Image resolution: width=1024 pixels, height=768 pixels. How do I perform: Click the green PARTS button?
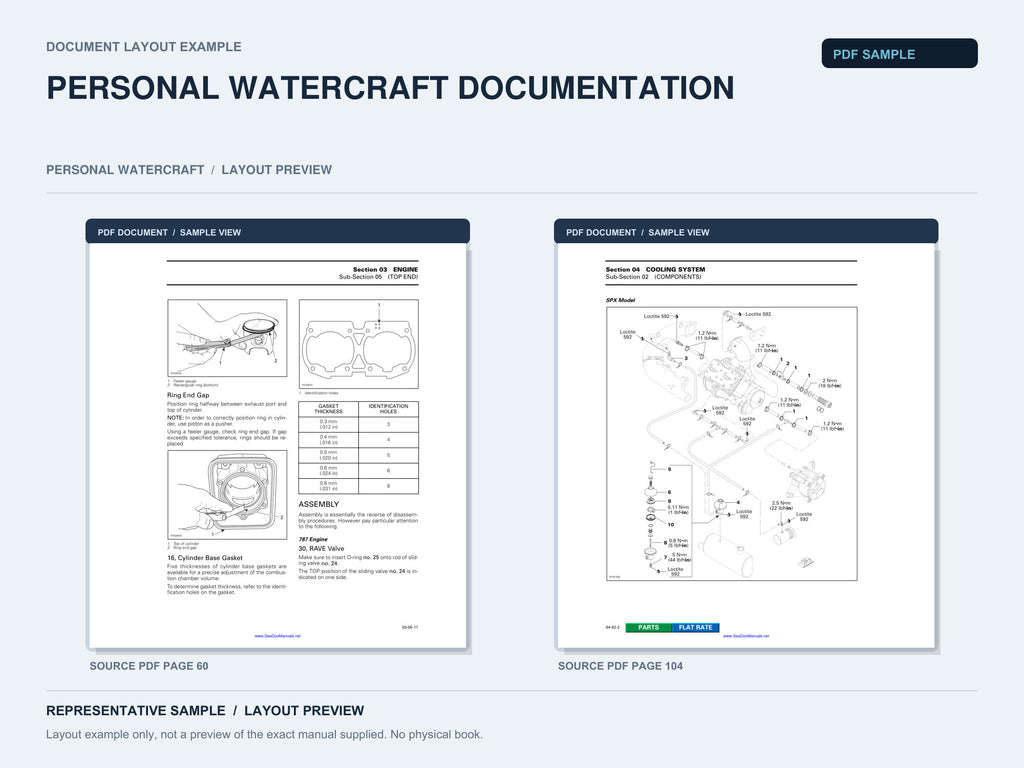648,628
